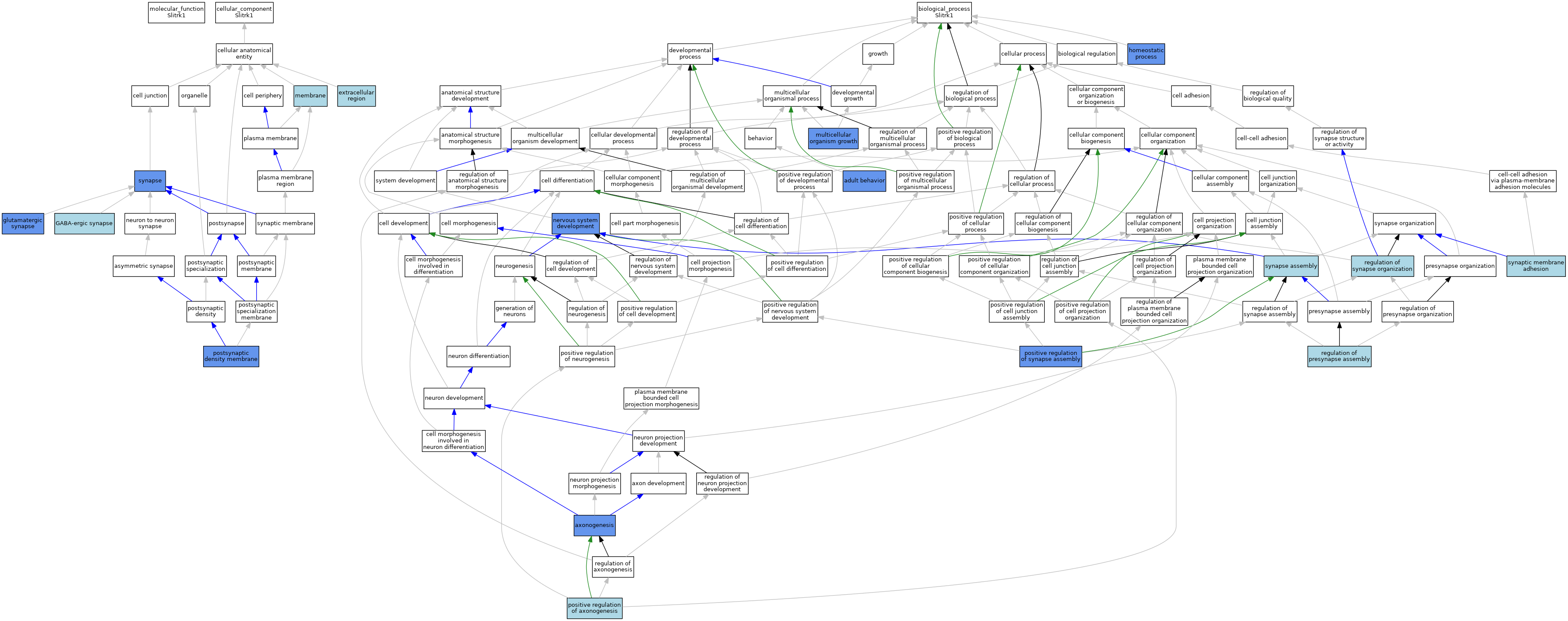
Task: Click the 'postsynapse' node
Action: (226, 223)
